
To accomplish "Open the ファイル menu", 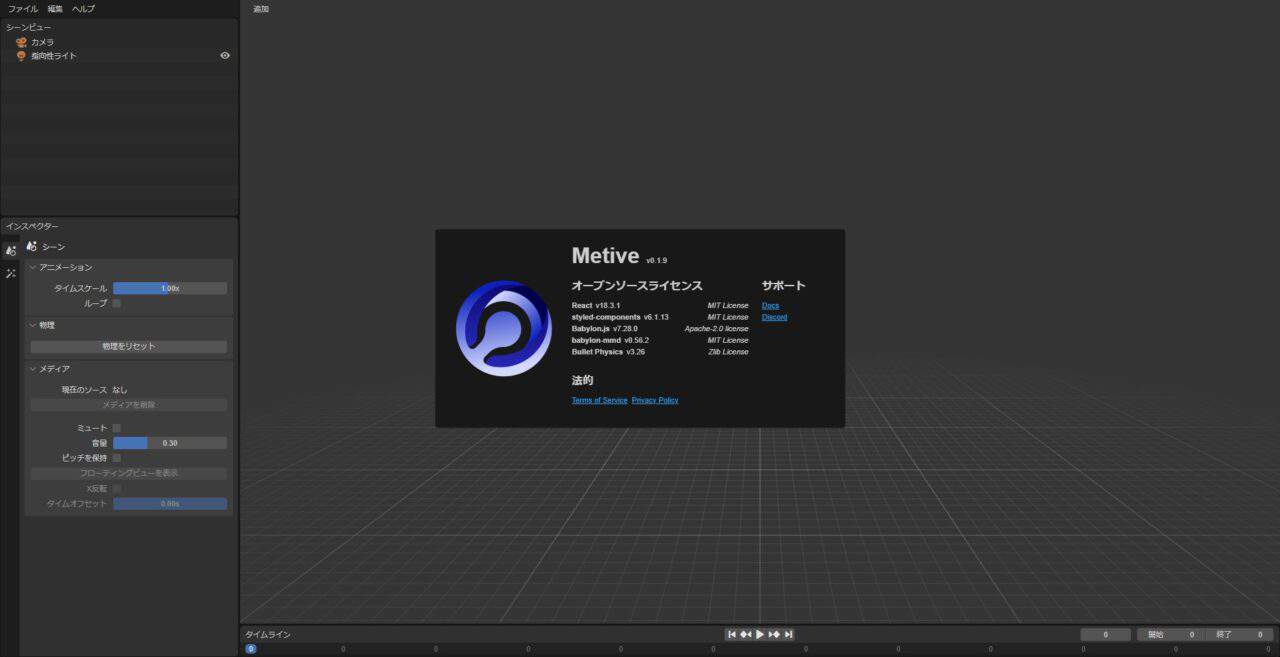I will [23, 9].
